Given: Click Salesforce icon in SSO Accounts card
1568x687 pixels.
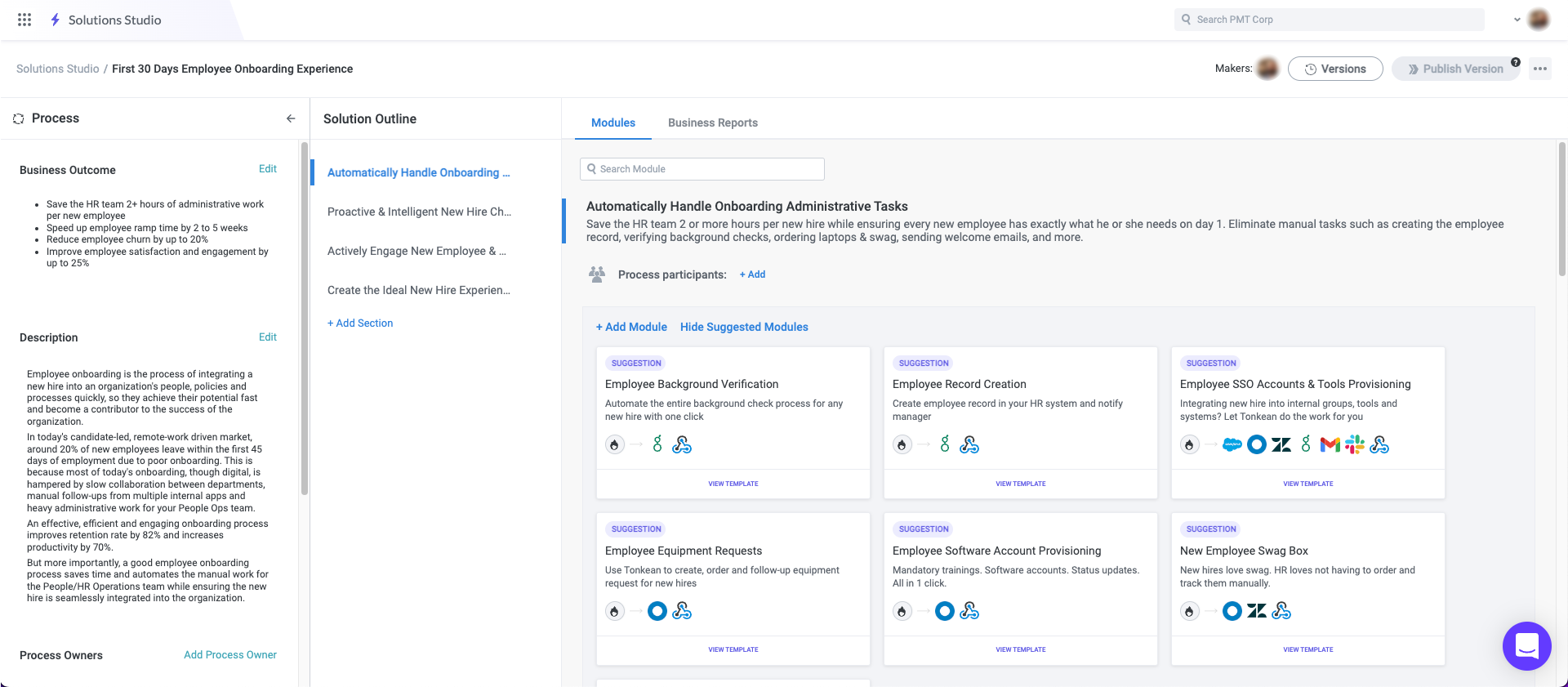Looking at the screenshot, I should 1232,444.
